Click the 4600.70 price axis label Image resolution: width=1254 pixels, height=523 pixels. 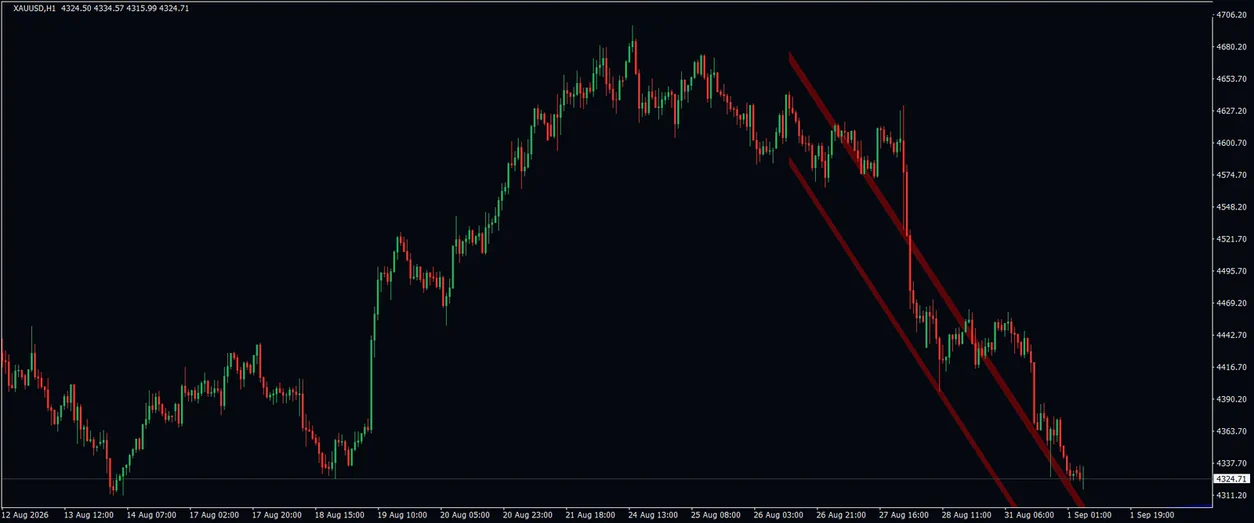(1231, 143)
